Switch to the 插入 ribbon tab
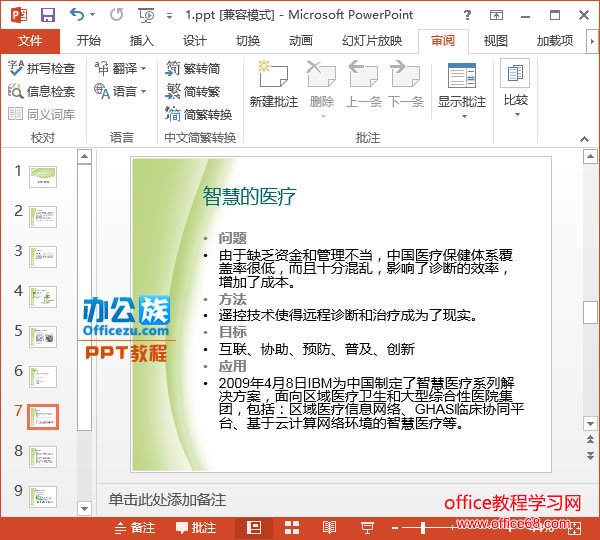The height and width of the screenshot is (540, 600). (x=142, y=40)
